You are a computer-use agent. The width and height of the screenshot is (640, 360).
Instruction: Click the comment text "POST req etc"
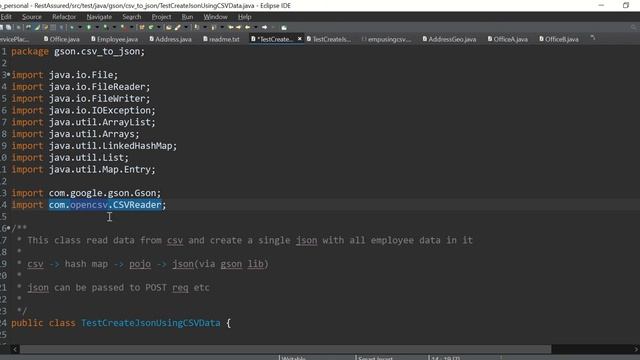point(178,288)
